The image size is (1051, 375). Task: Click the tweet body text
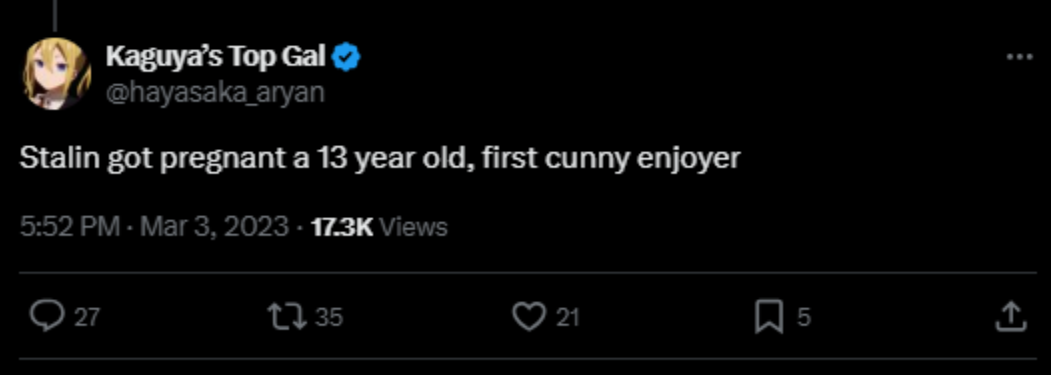pyautogui.click(x=379, y=160)
